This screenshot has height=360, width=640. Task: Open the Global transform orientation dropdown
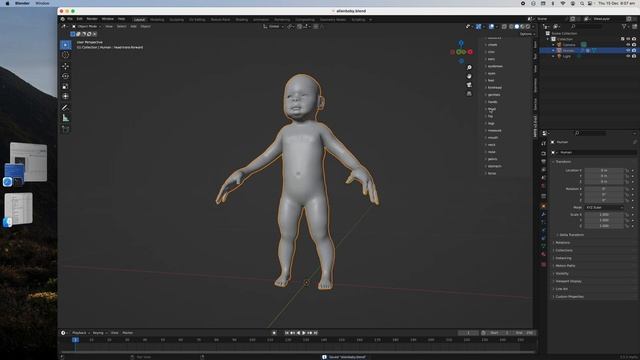273,27
